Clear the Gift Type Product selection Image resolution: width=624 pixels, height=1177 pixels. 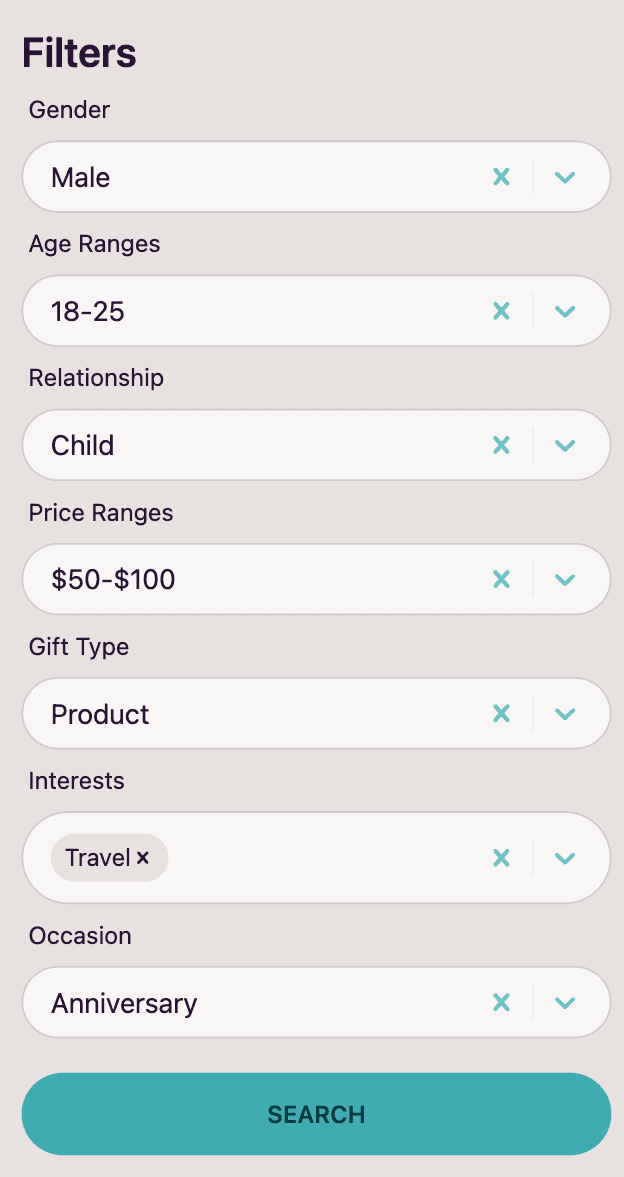502,713
